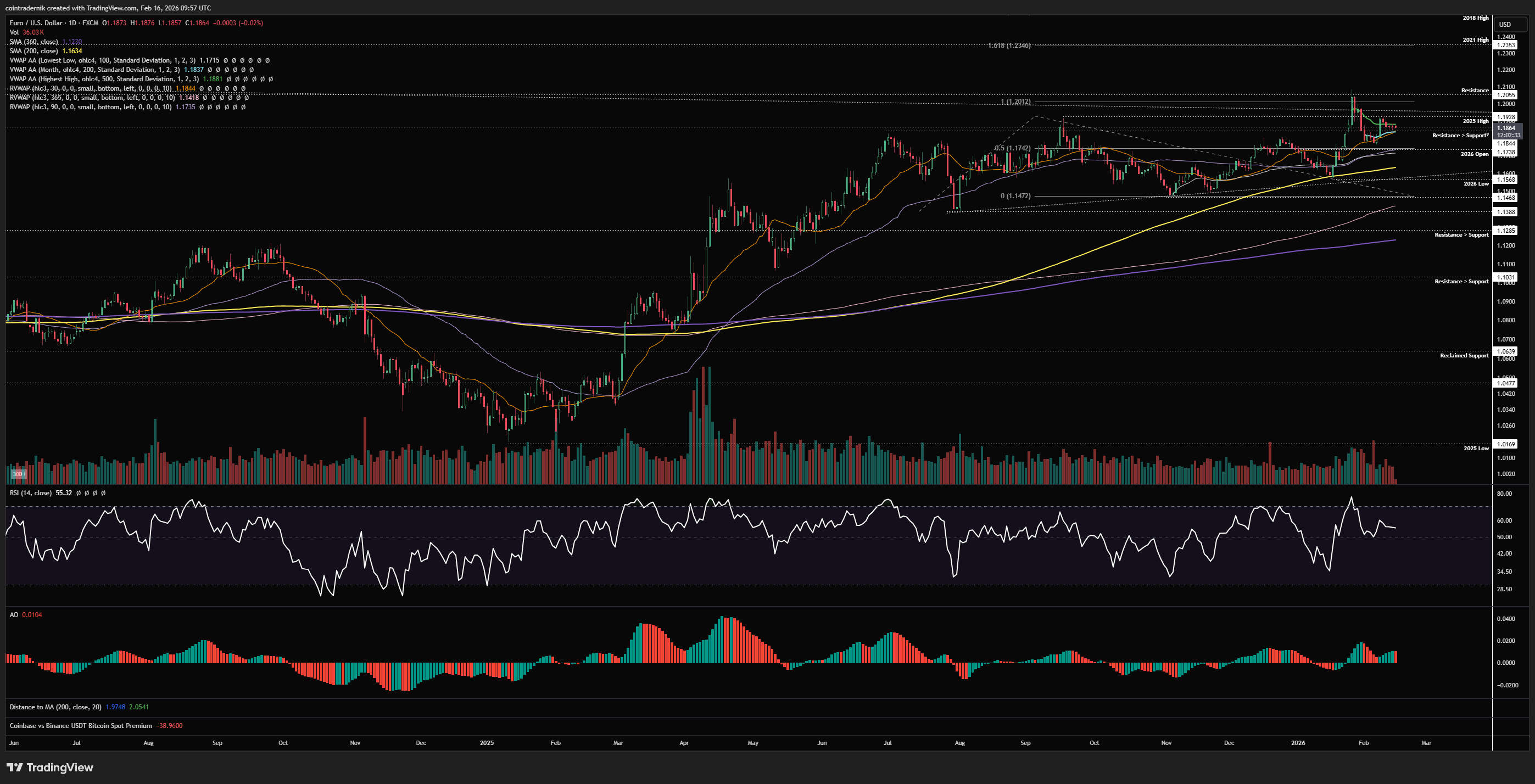
Task: Click the 2026 year marker on the time axis
Action: (1298, 743)
